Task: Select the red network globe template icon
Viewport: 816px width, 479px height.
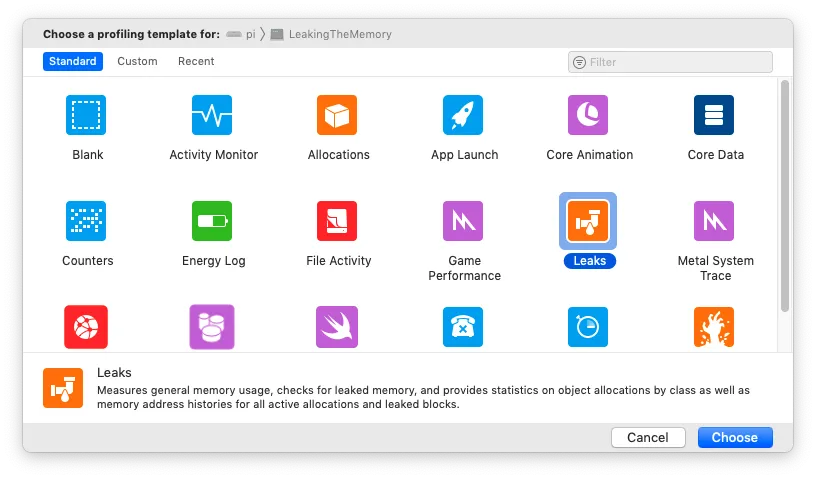Action: pos(86,327)
